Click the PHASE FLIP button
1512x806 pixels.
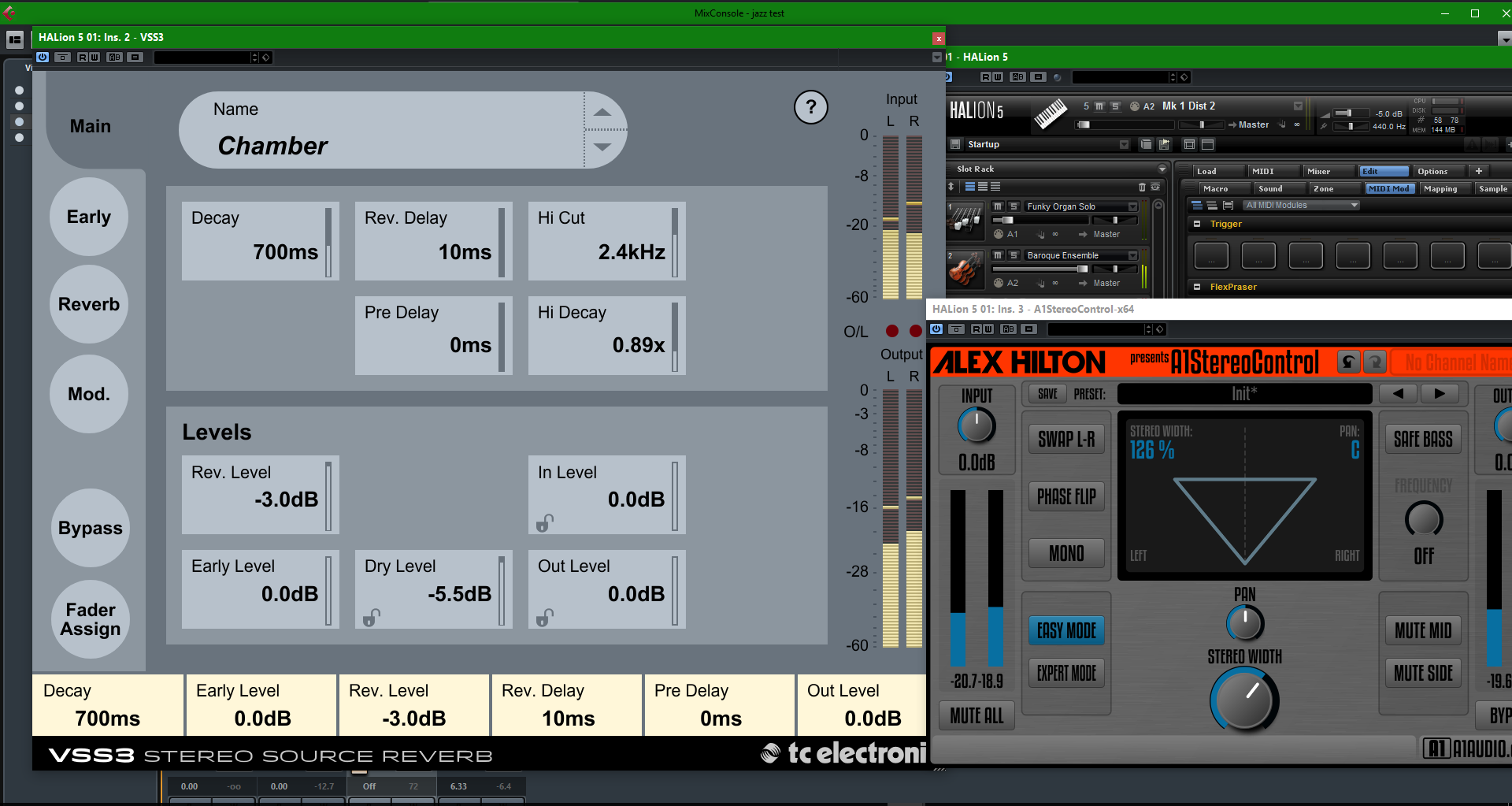tap(1066, 496)
